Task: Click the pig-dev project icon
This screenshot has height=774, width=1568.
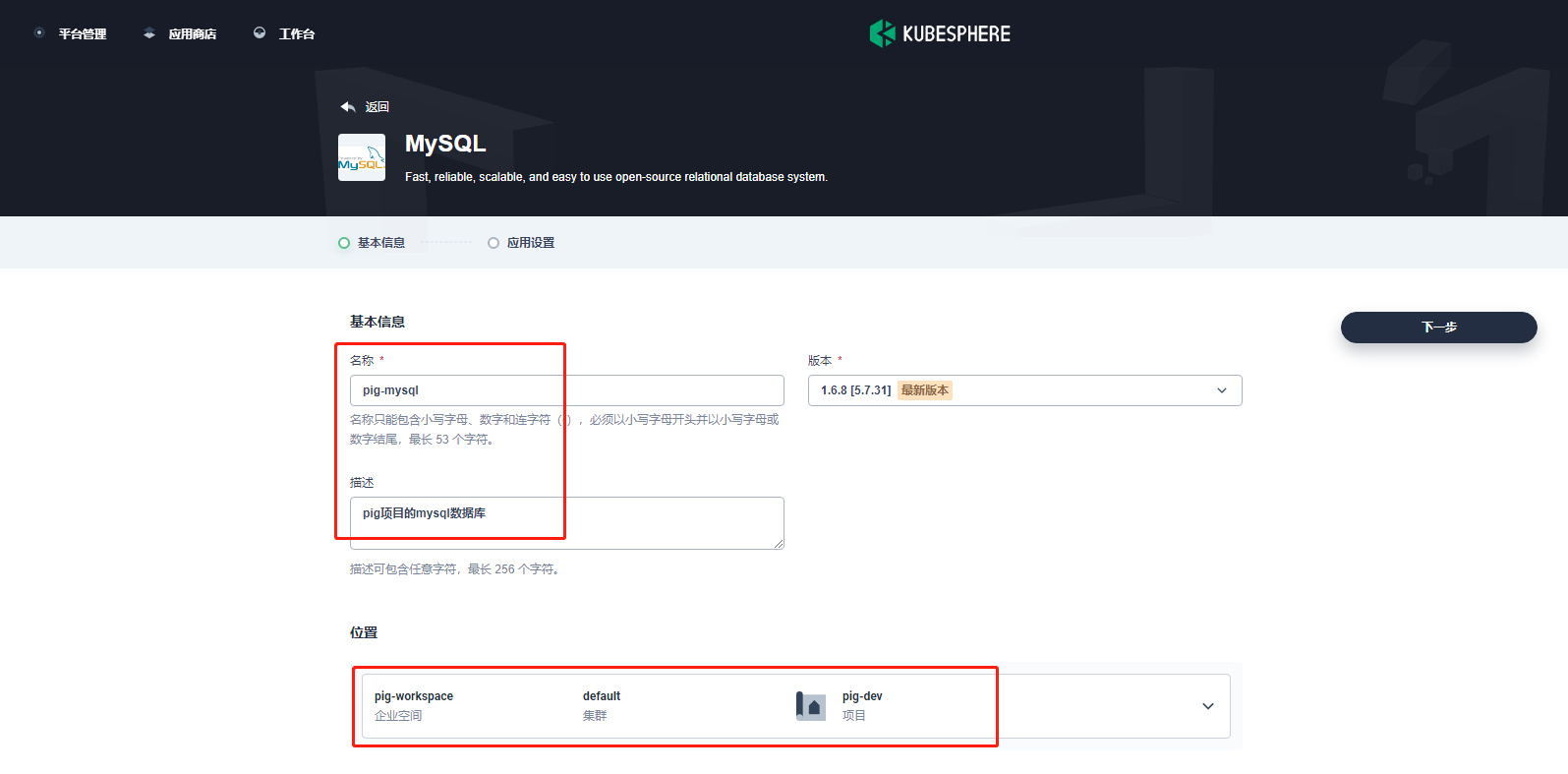Action: 811,706
